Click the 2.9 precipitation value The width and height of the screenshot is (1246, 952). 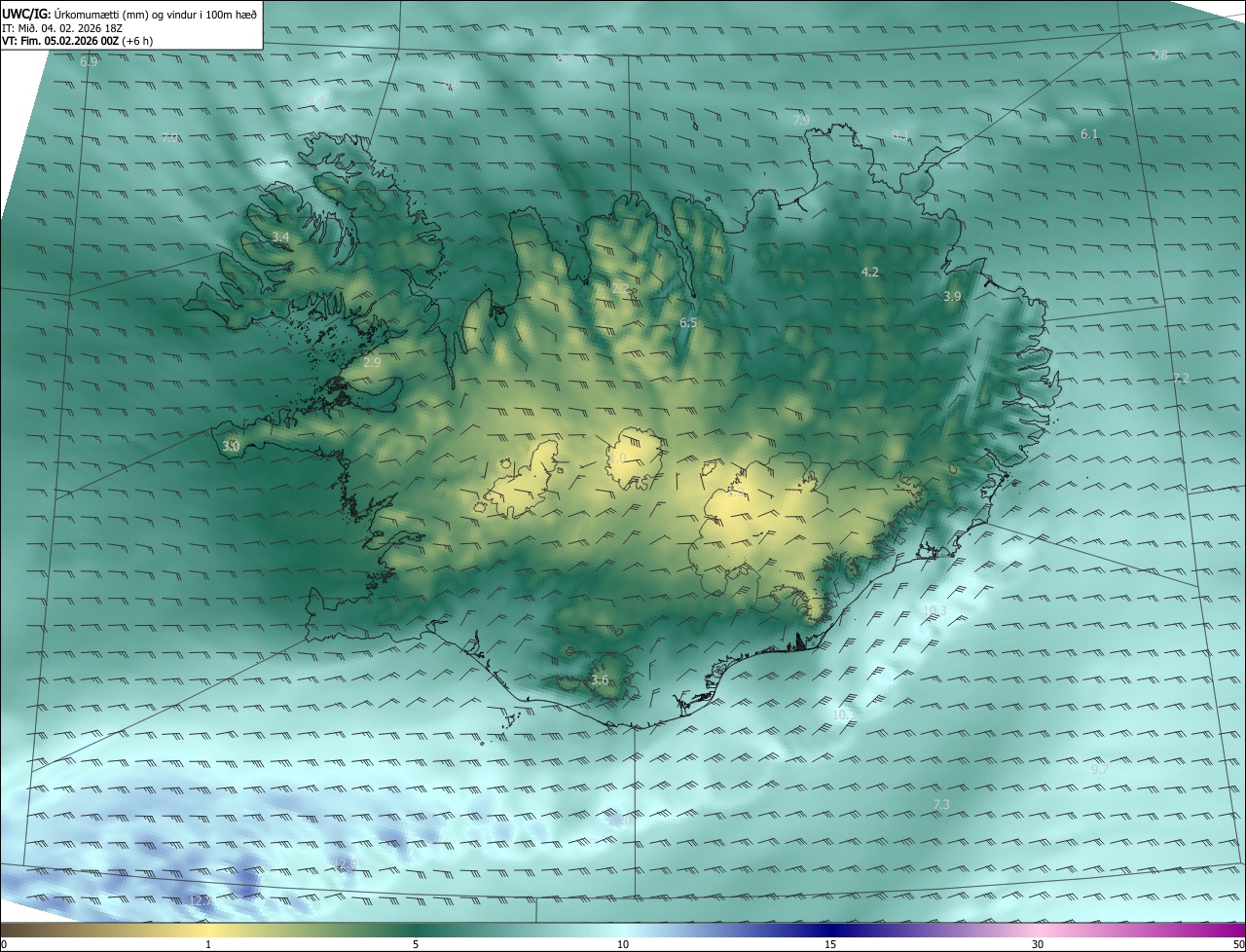(x=372, y=363)
